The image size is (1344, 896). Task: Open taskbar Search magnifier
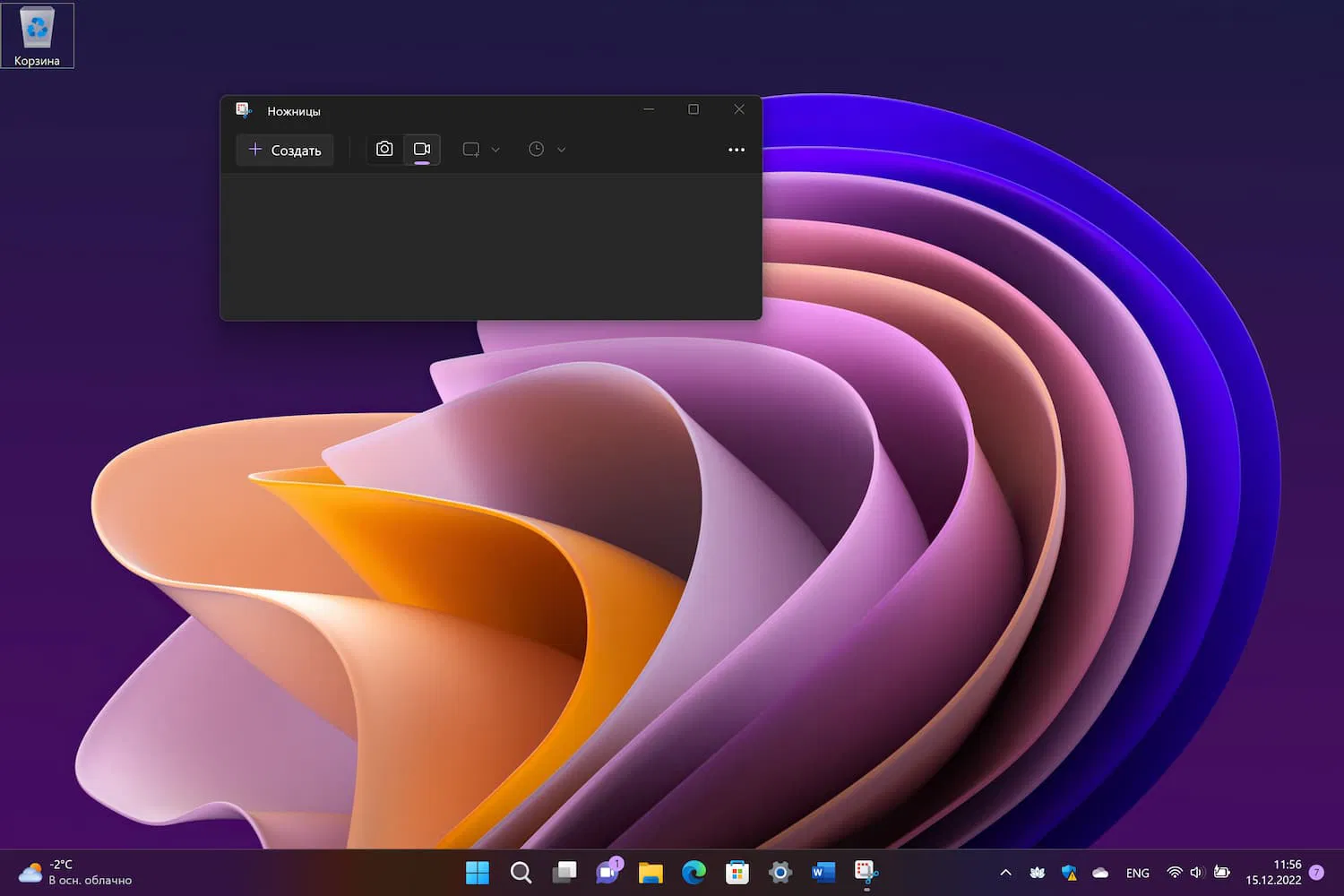coord(521,873)
